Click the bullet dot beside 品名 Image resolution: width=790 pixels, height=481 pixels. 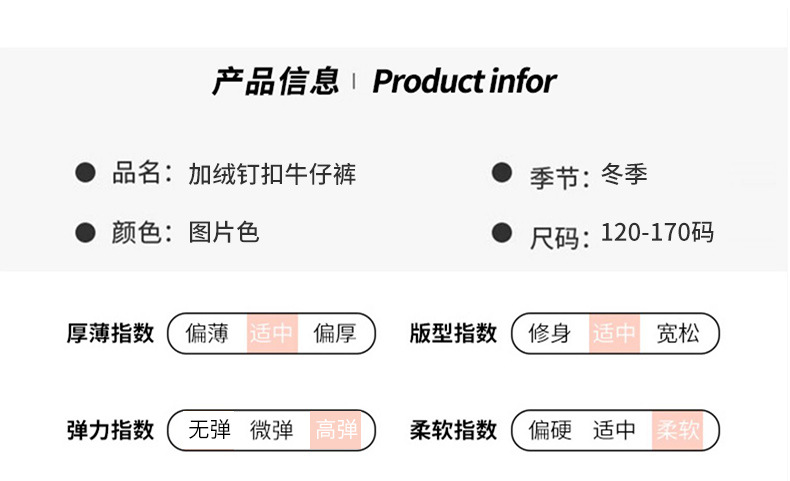pyautogui.click(x=87, y=174)
